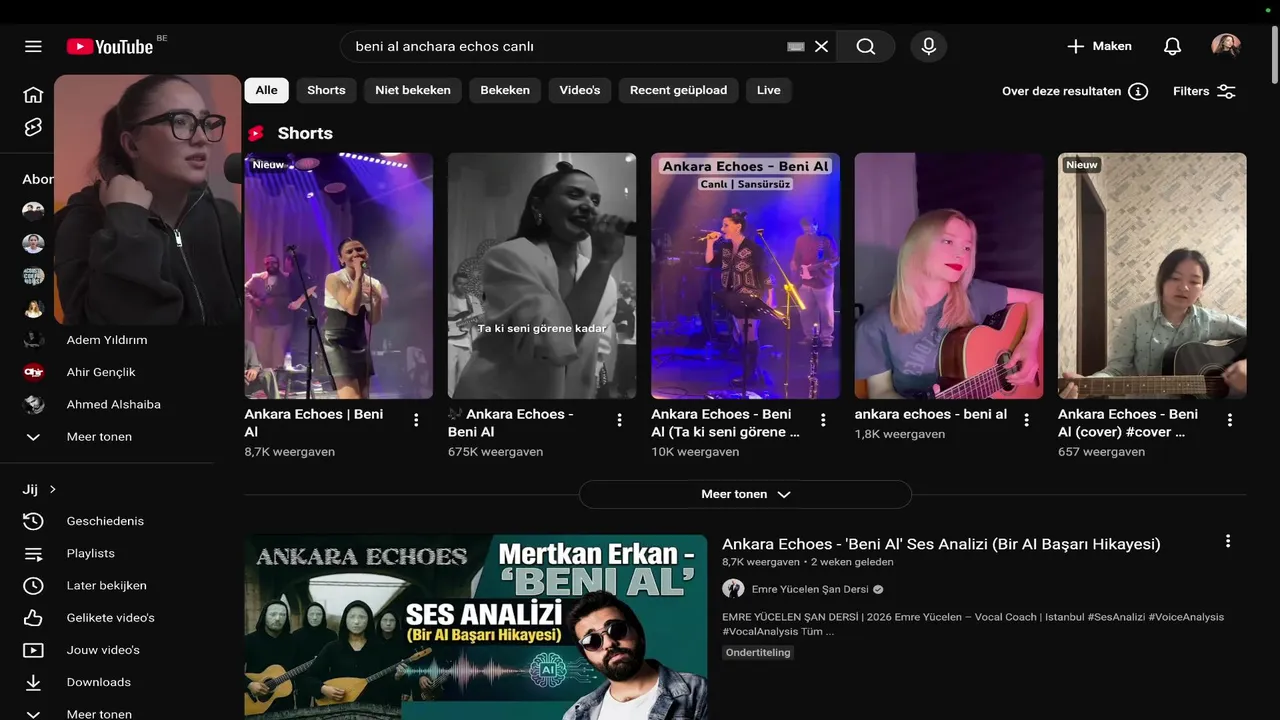Open Home from sidebar icon

click(33, 95)
